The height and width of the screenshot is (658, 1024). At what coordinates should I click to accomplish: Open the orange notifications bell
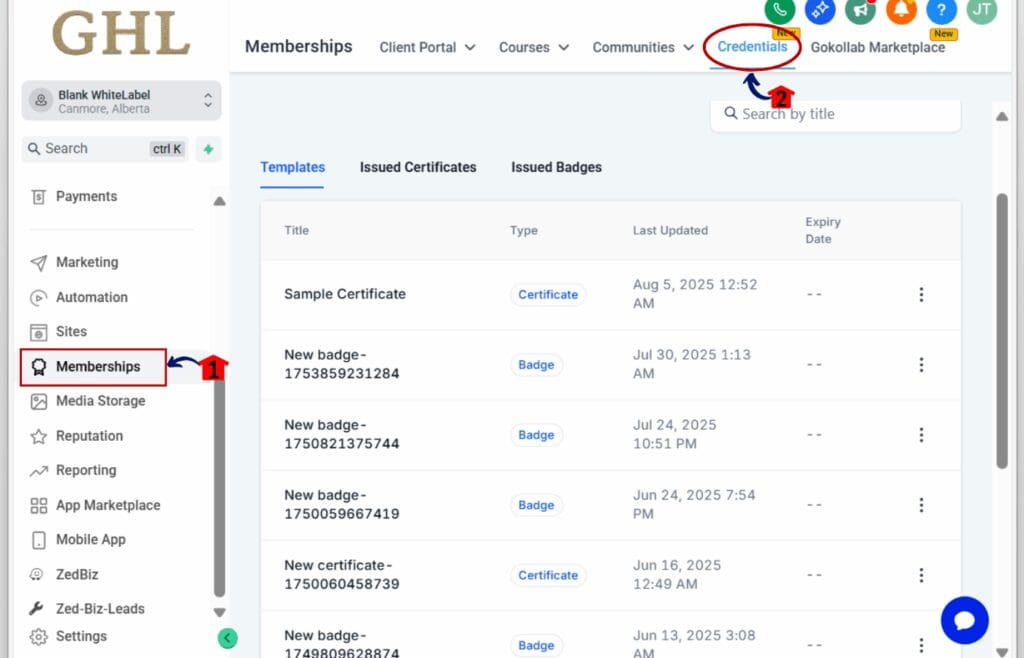click(x=901, y=9)
